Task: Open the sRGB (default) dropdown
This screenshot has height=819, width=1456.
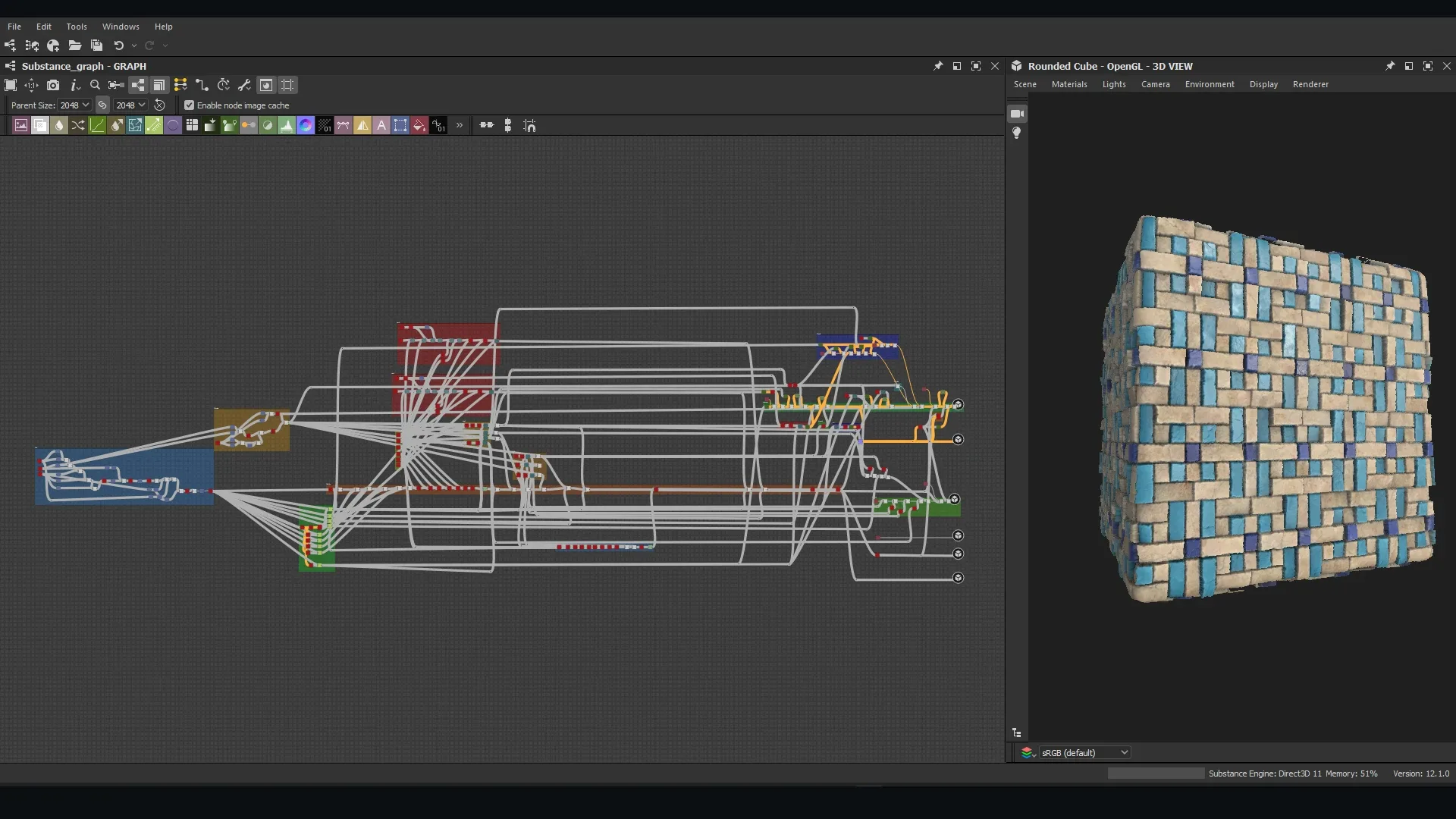Action: pyautogui.click(x=1084, y=752)
